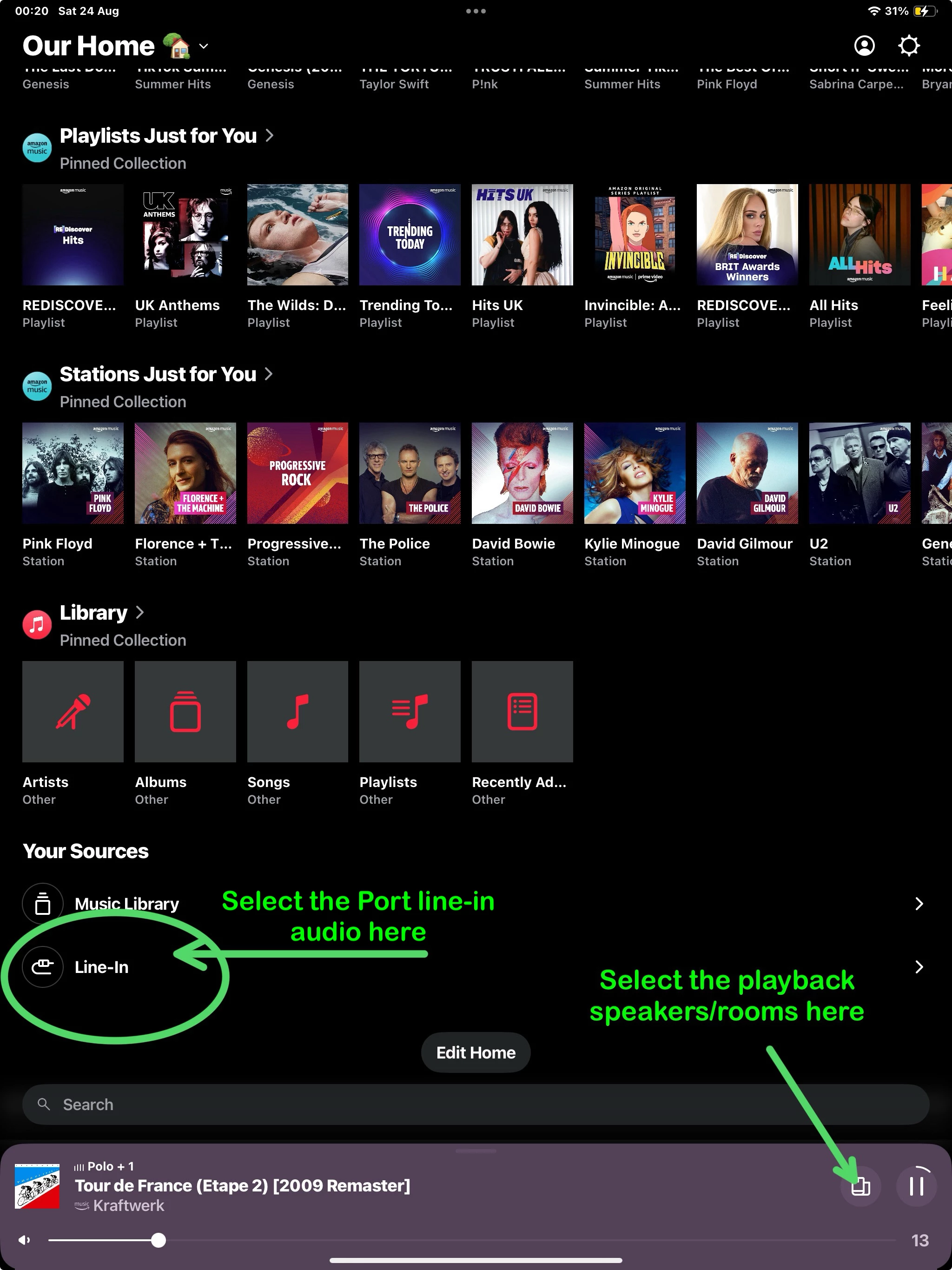Open the Recently Added library tile
Screen dimensions: 952x1270
tap(522, 711)
